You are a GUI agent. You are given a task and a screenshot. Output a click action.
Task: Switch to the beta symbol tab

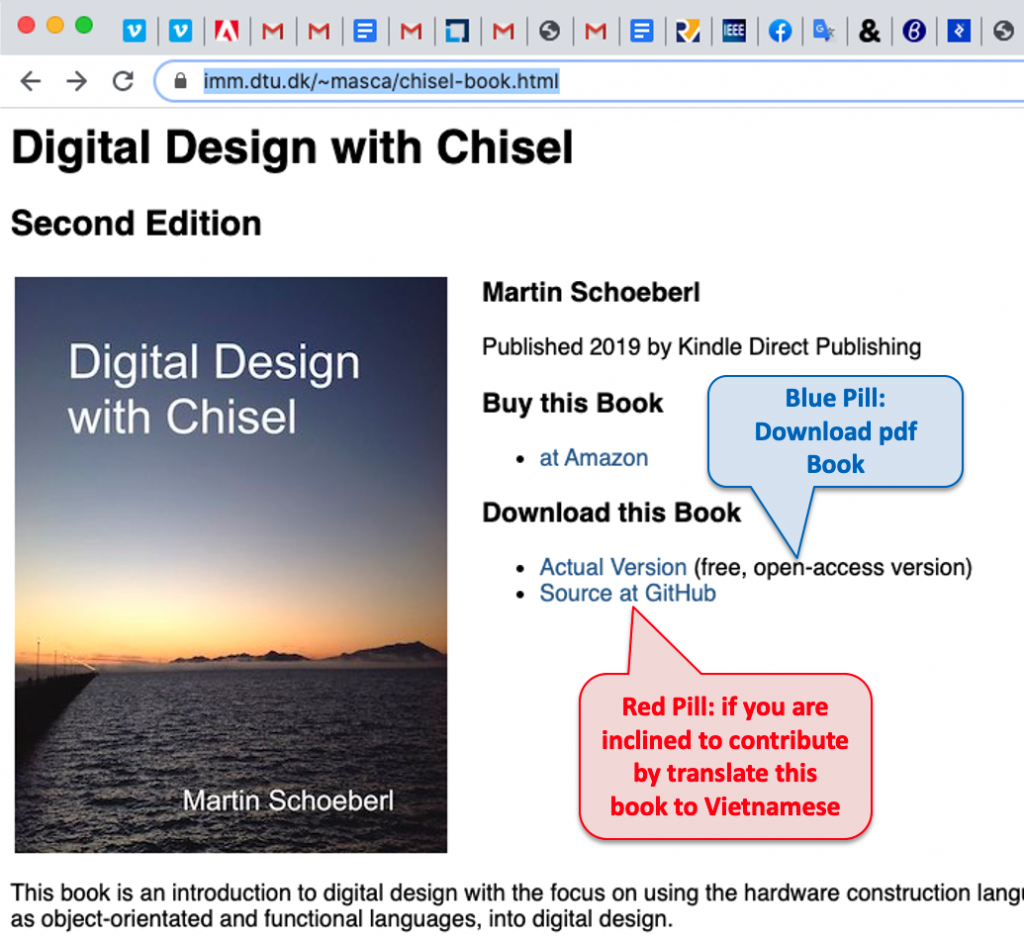click(x=914, y=31)
